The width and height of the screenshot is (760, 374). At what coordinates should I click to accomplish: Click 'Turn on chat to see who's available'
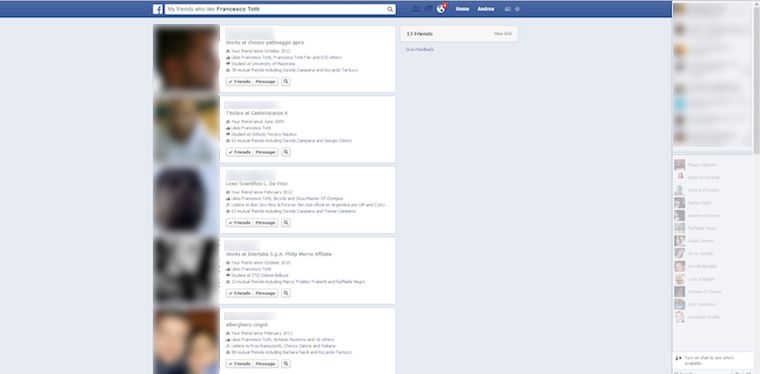click(709, 360)
